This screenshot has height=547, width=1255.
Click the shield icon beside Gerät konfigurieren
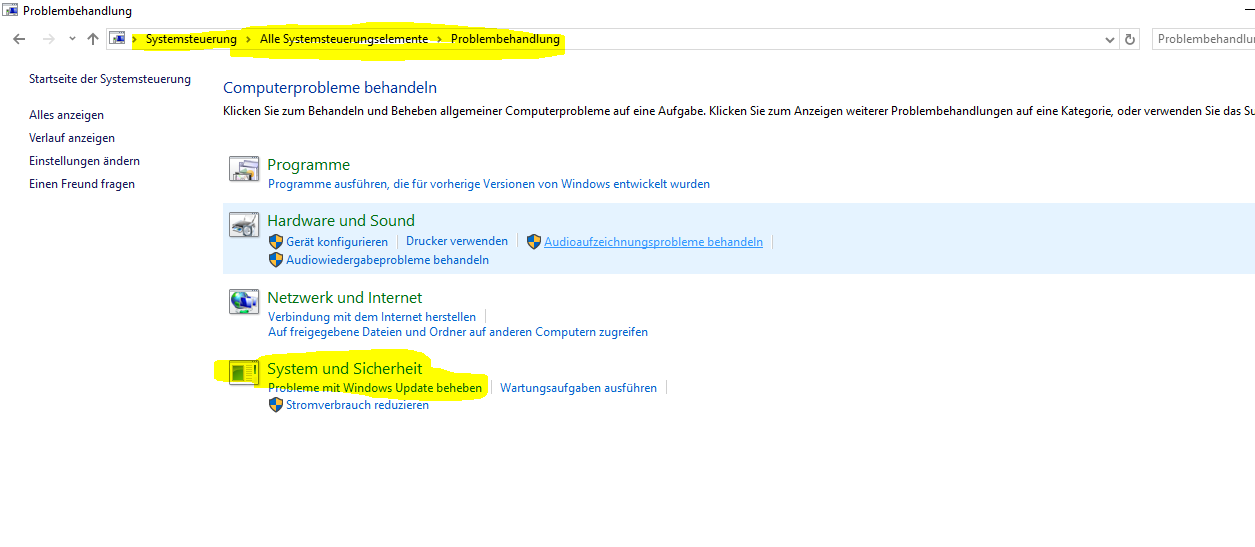276,241
